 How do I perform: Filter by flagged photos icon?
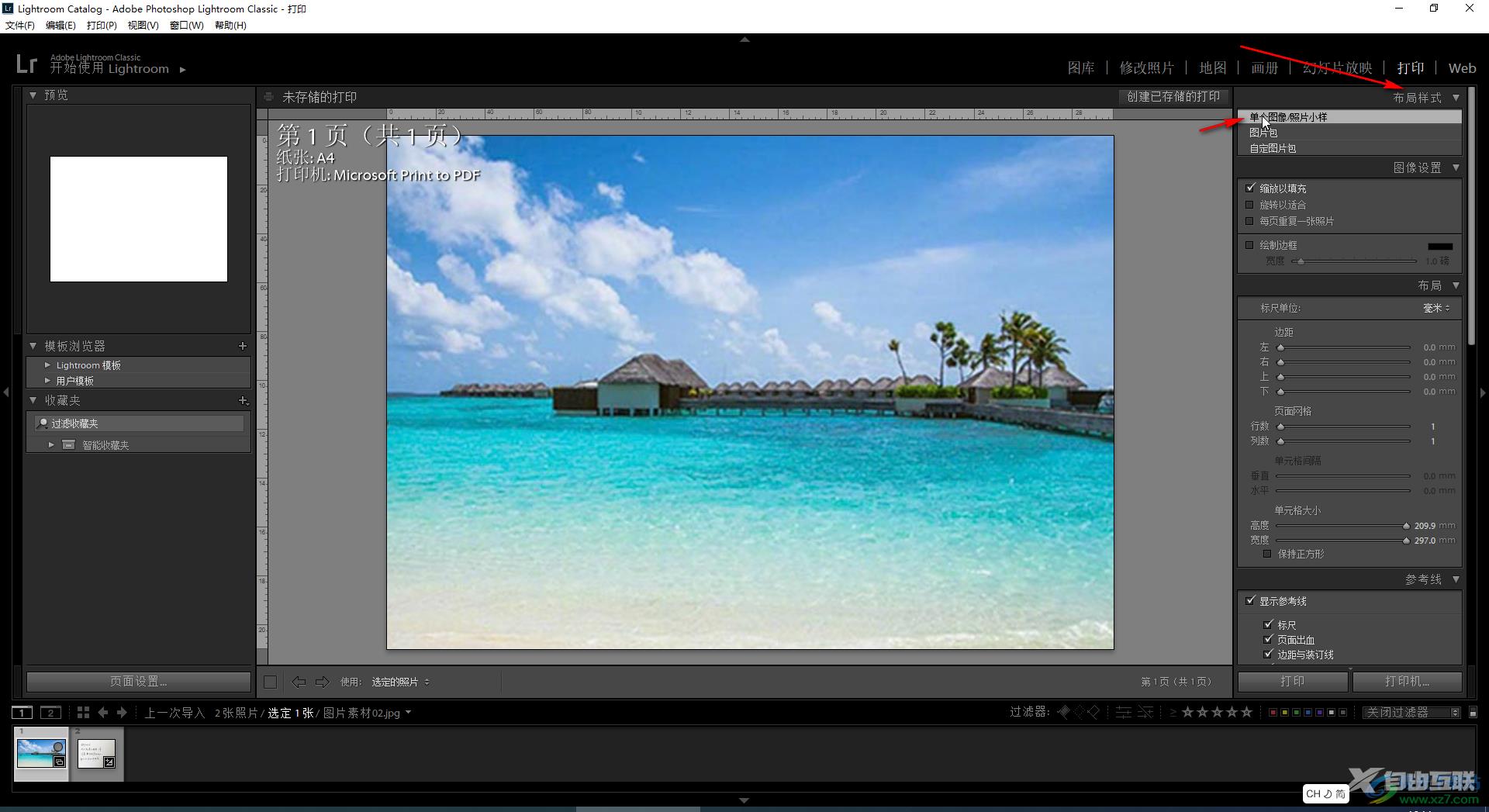click(1064, 712)
